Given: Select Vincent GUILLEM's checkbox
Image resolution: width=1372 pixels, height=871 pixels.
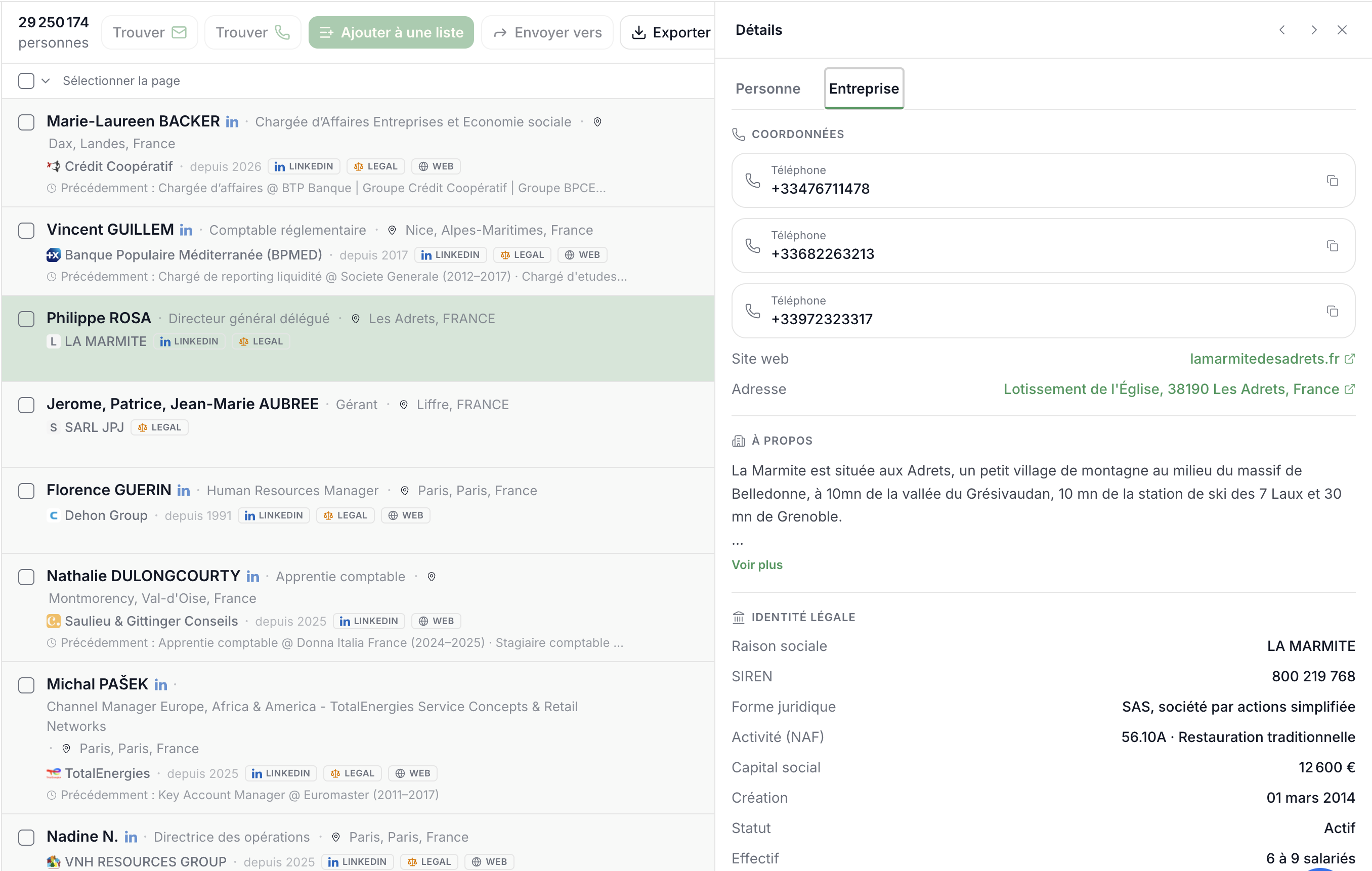Looking at the screenshot, I should 26,231.
